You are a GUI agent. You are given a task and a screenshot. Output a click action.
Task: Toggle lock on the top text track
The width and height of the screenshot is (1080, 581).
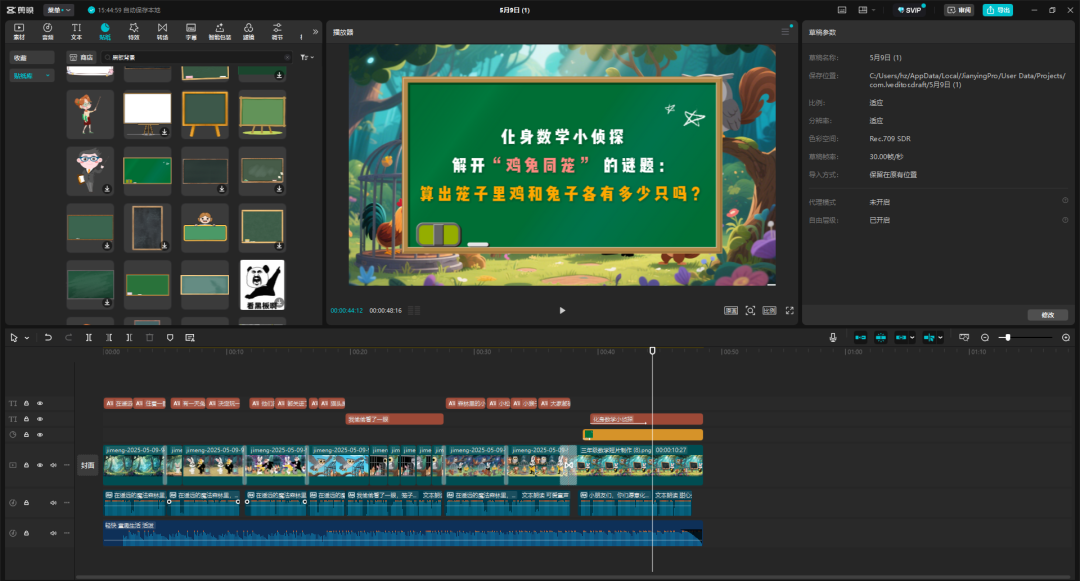27,403
